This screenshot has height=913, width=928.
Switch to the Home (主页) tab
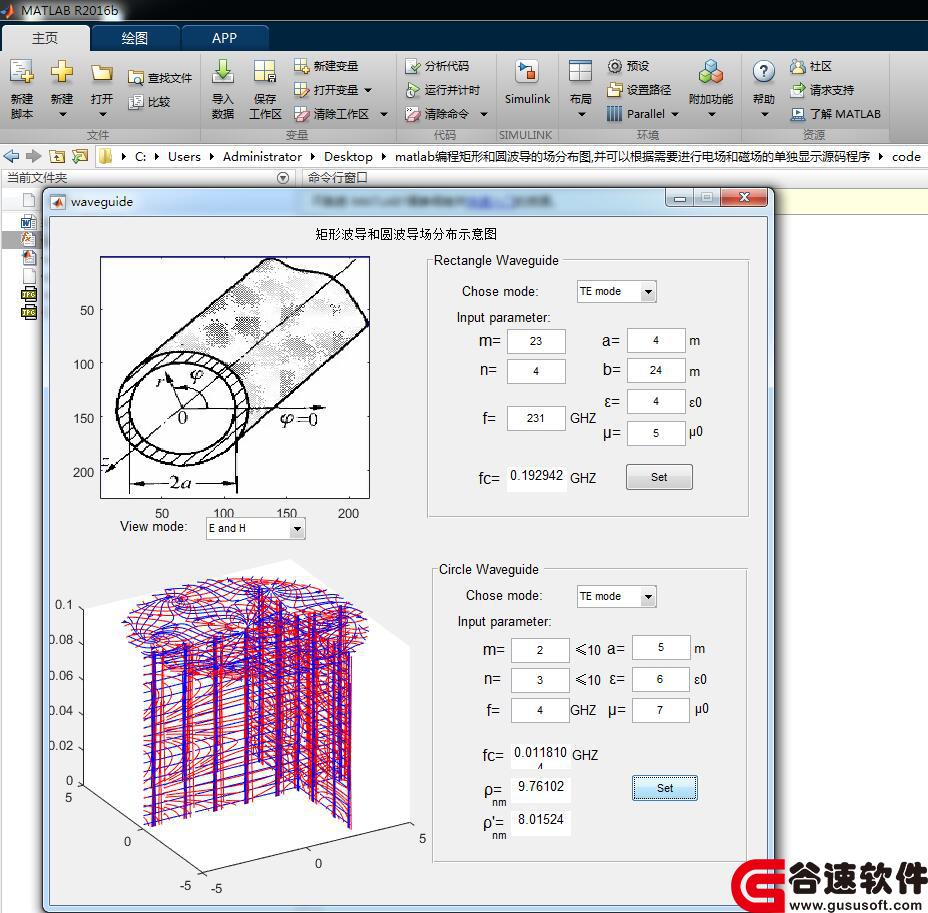pos(45,38)
